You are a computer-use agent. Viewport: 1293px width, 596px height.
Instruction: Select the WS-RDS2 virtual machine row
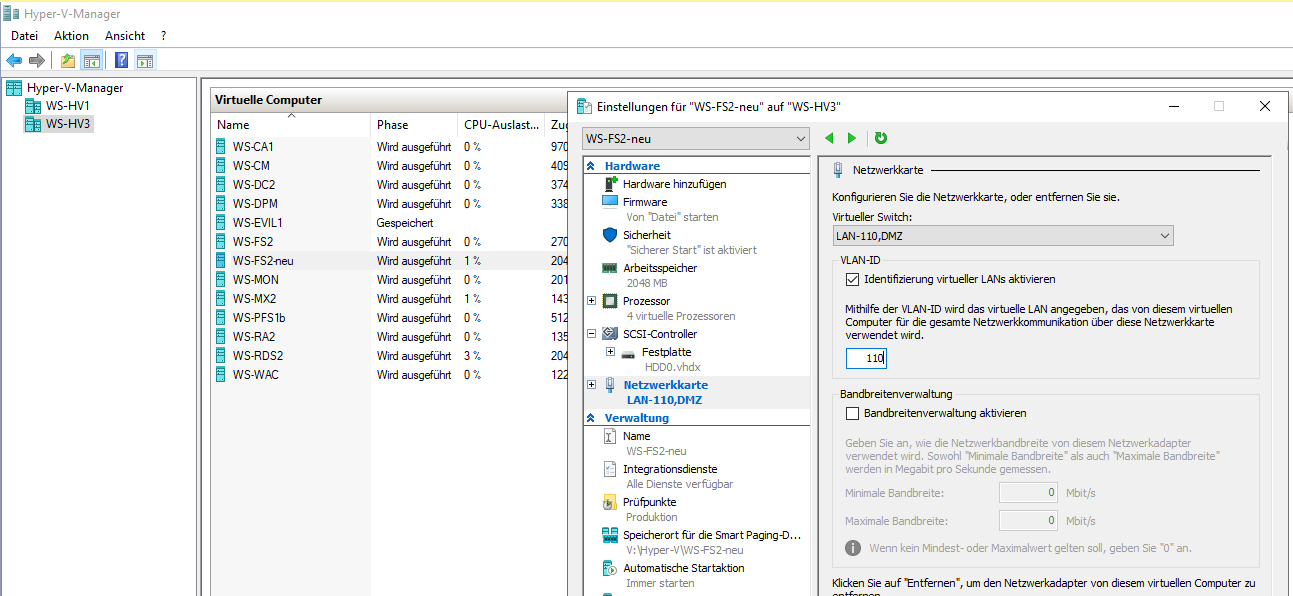click(x=389, y=355)
